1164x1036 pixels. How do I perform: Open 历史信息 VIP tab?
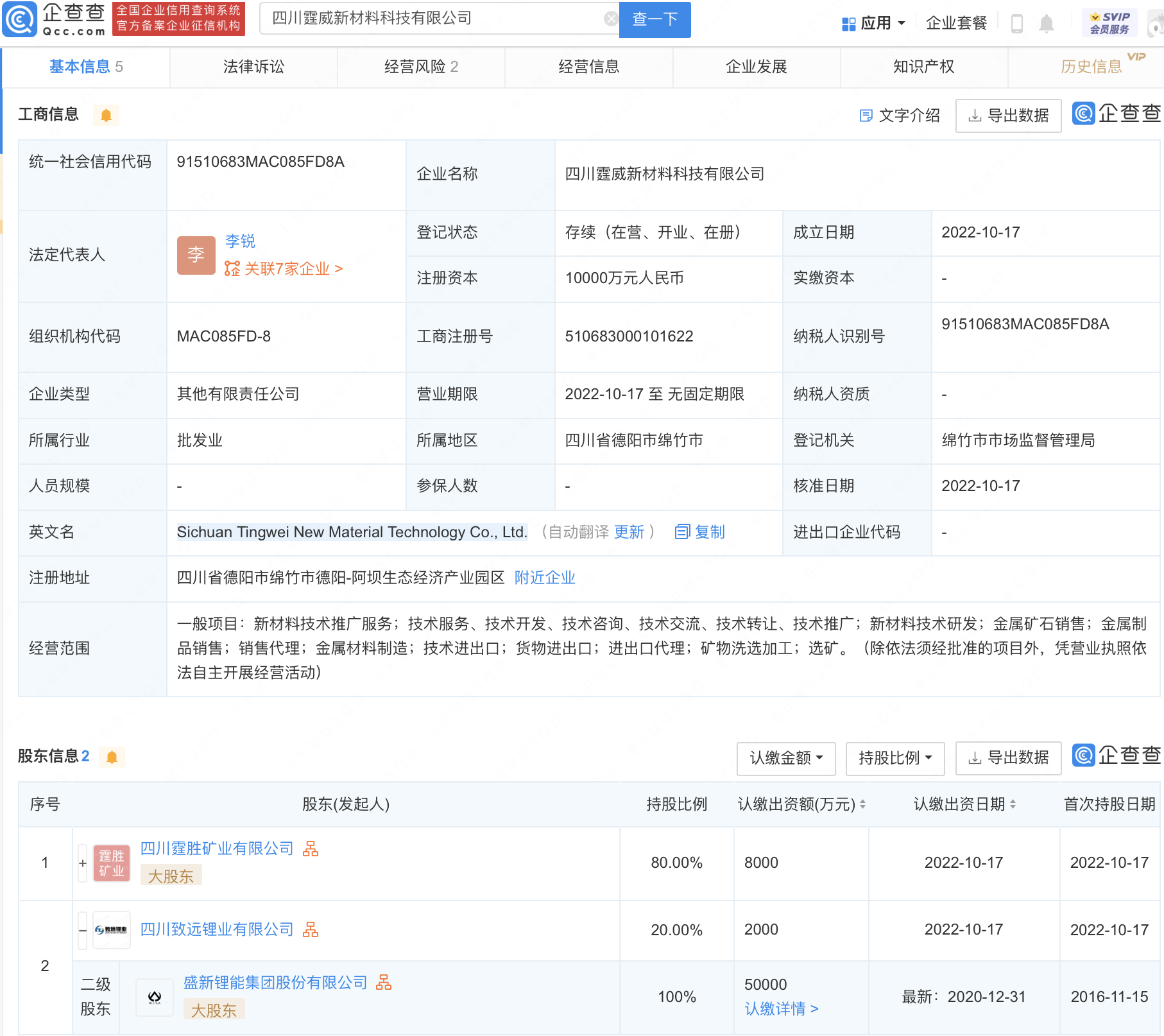coord(1091,67)
